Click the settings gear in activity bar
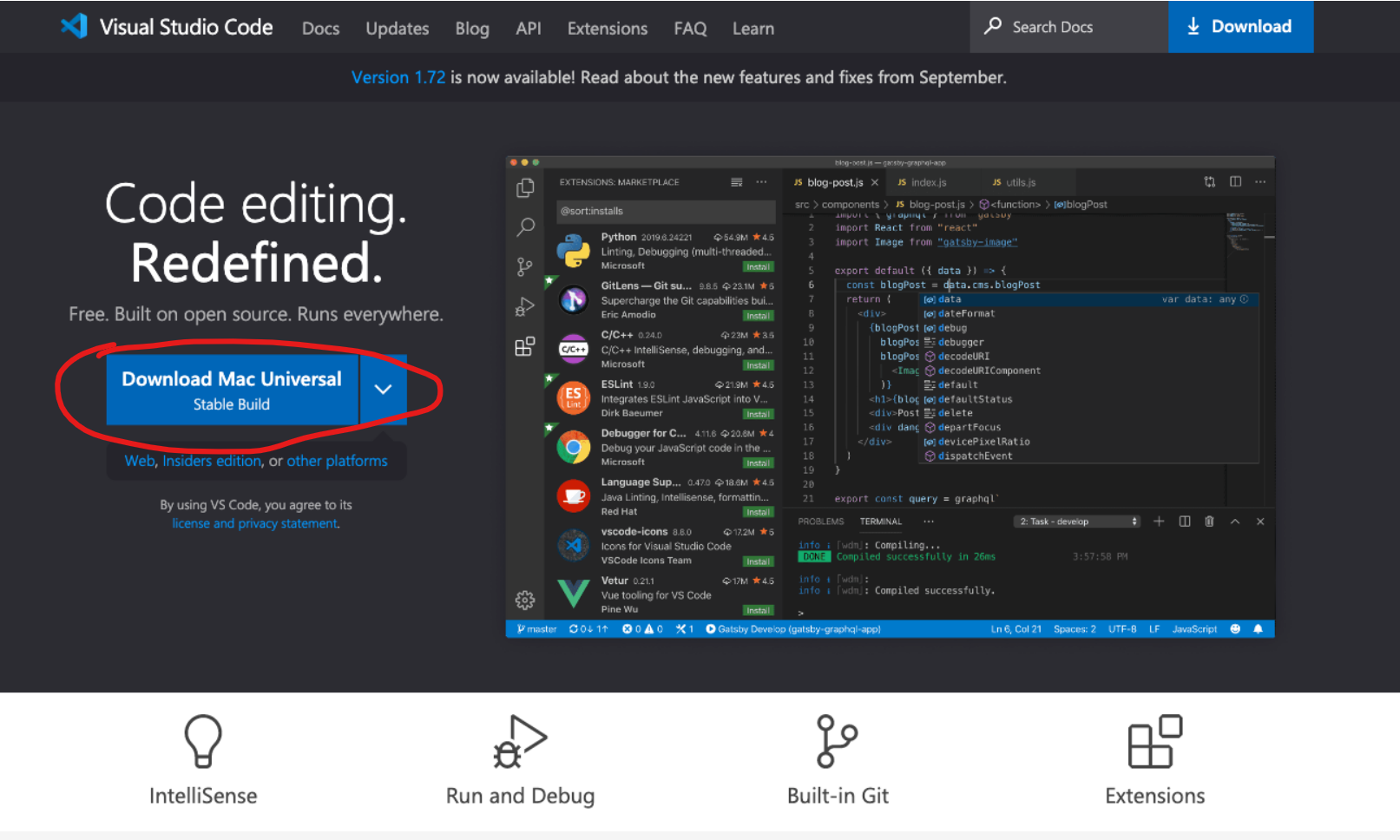Viewport: 1400px width, 840px height. (525, 600)
